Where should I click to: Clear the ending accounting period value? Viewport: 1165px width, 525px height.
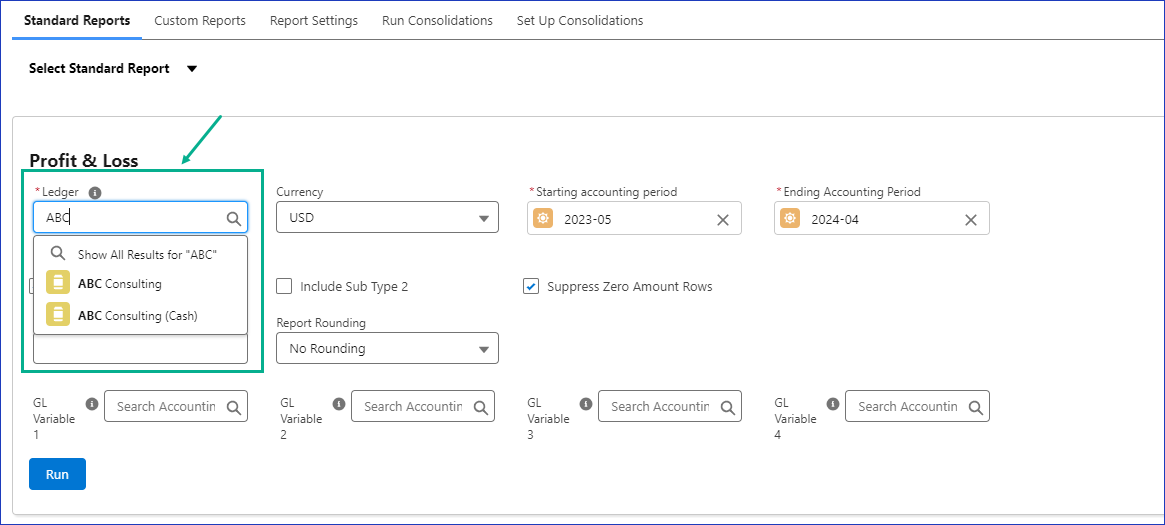click(970, 220)
